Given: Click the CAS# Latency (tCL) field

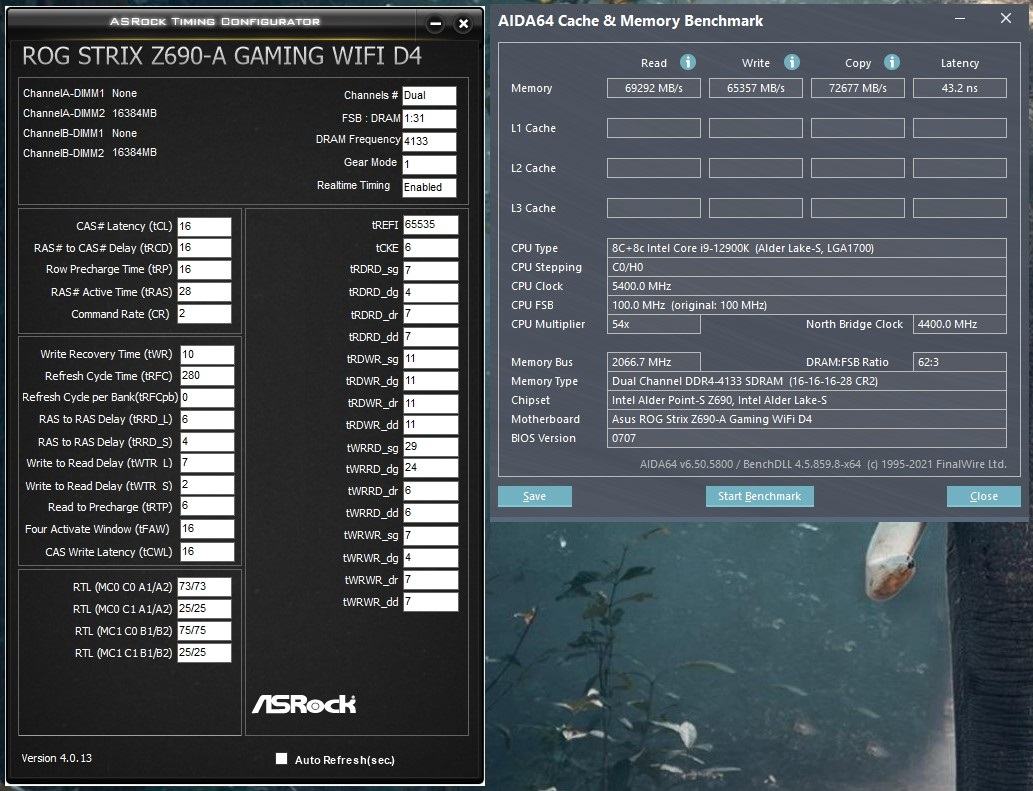Looking at the screenshot, I should (204, 227).
